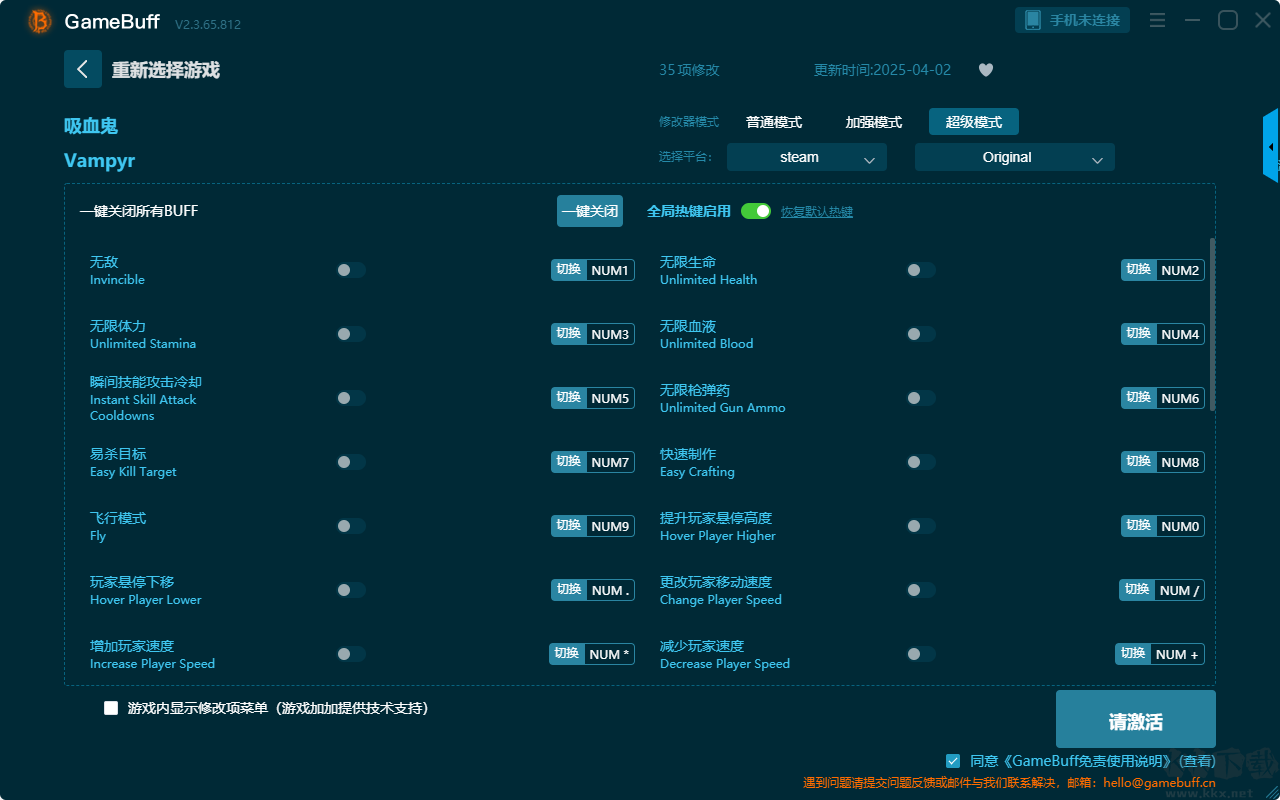The height and width of the screenshot is (800, 1280).
Task: Click the heart favorite icon
Action: point(985,70)
